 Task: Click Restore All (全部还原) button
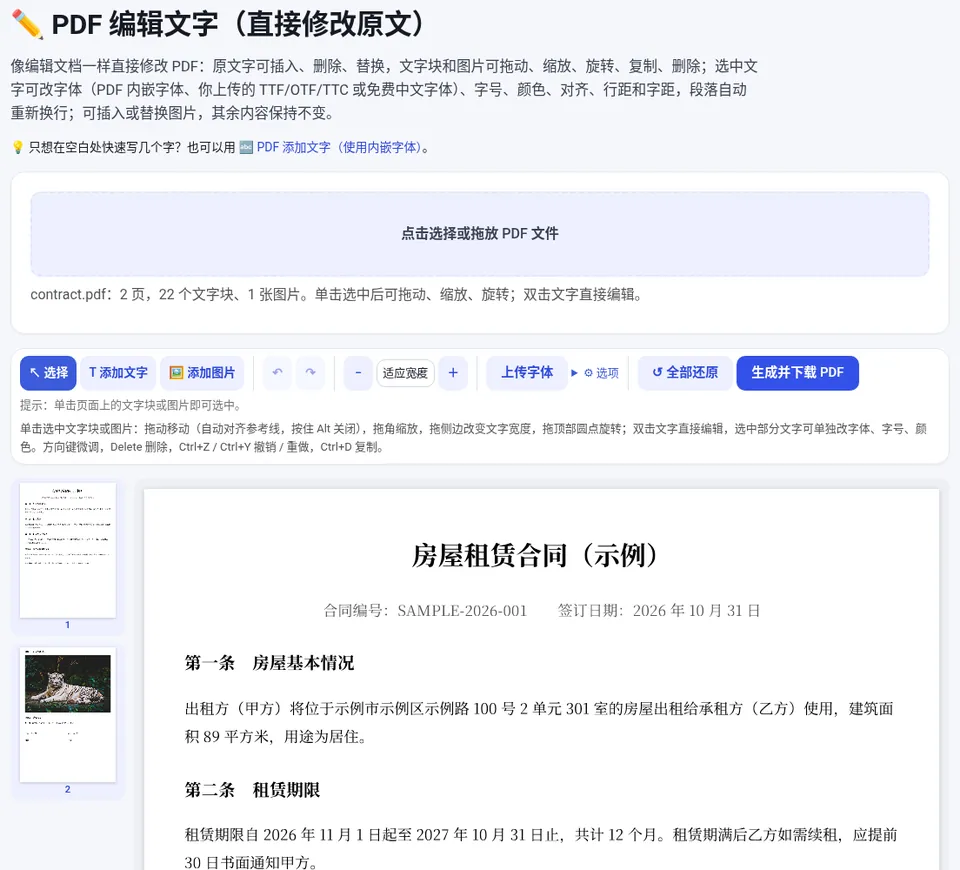(x=685, y=373)
